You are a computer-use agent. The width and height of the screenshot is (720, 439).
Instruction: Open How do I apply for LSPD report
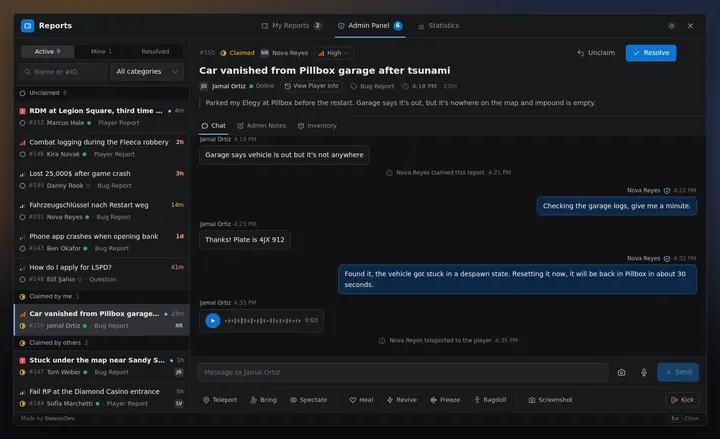click(101, 273)
